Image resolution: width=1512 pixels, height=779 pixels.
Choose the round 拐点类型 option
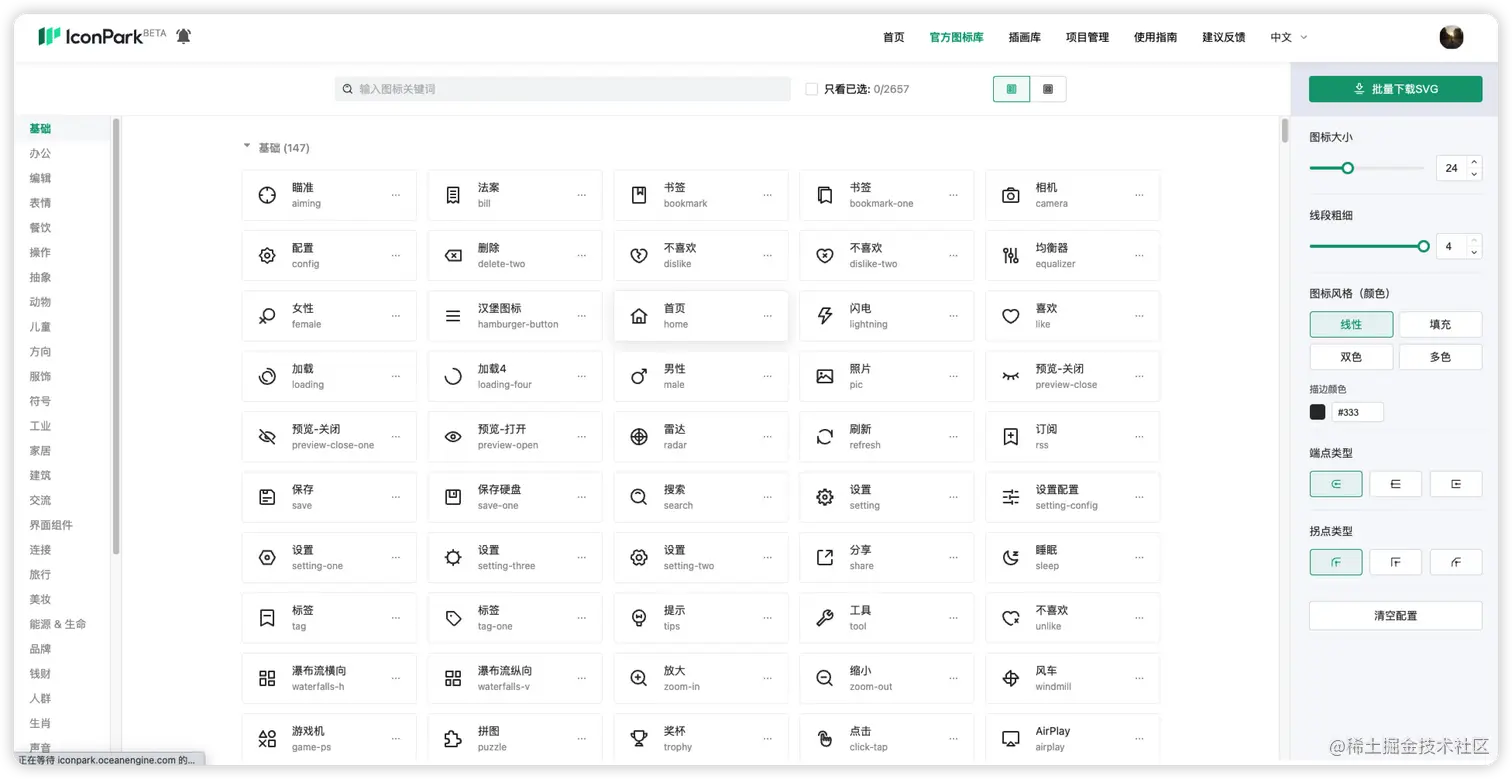[1336, 562]
